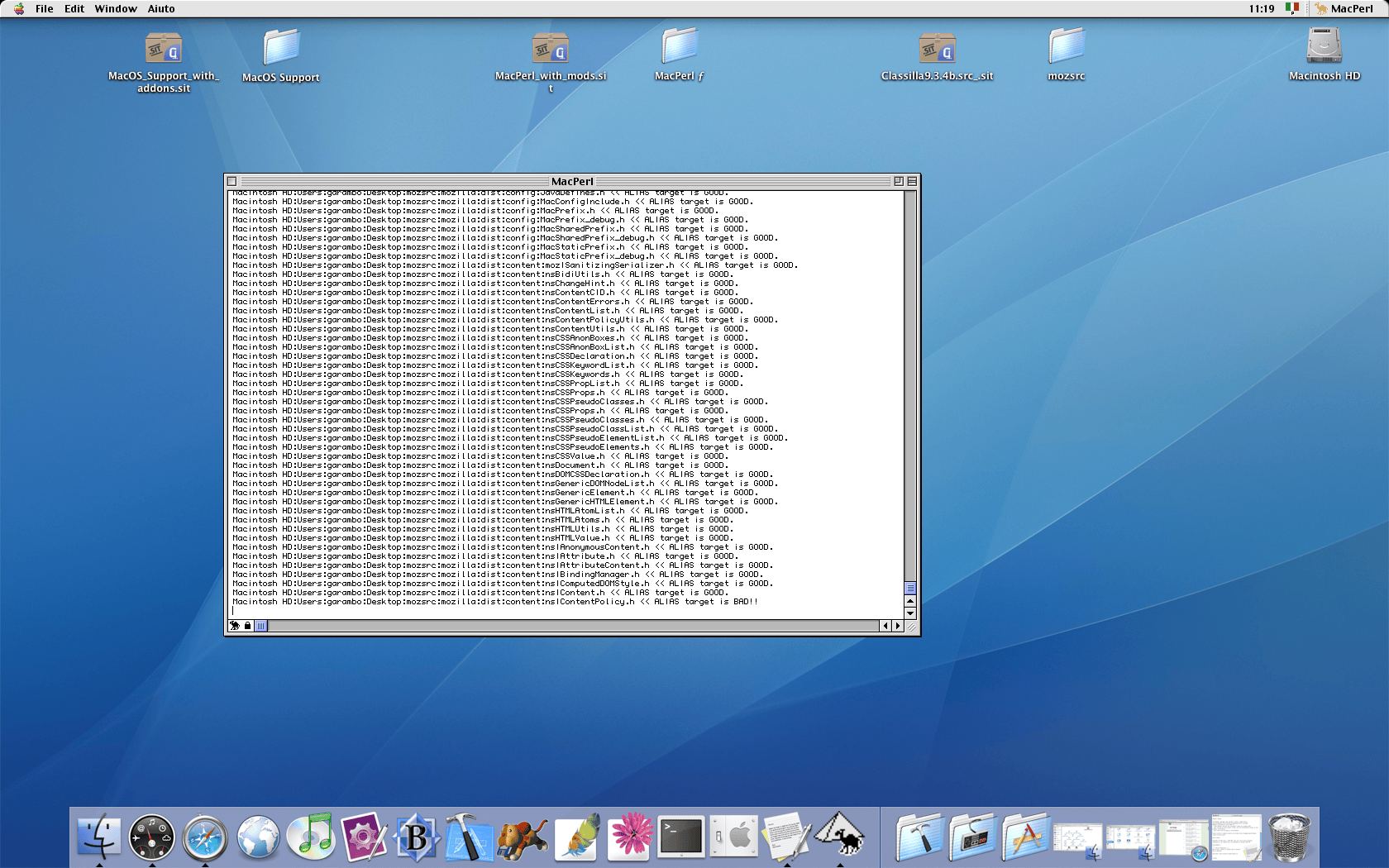Click MacPerl vertical scrollbar down arrow

tap(910, 613)
